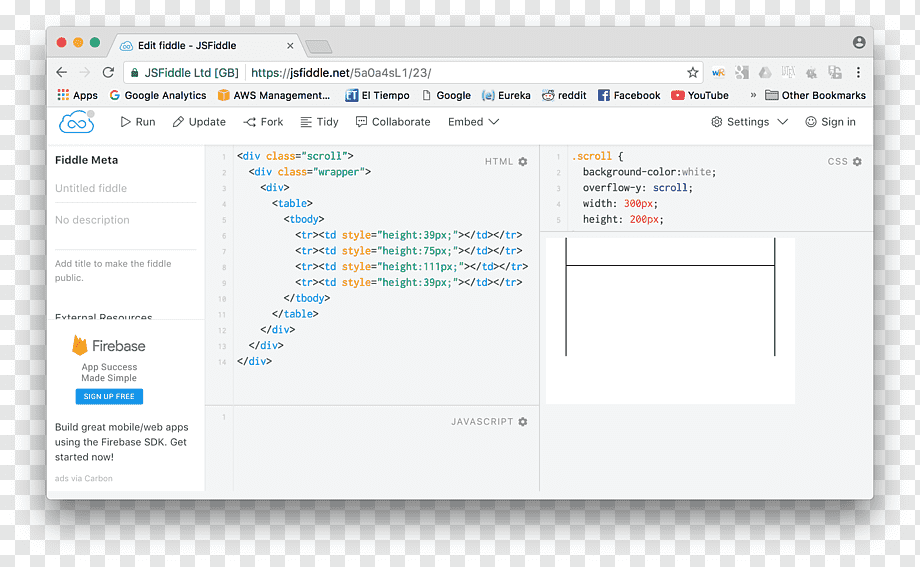Screen dimensions: 920x567
Task: Click the JSFiddle cloud logo
Action: pyautogui.click(x=76, y=122)
